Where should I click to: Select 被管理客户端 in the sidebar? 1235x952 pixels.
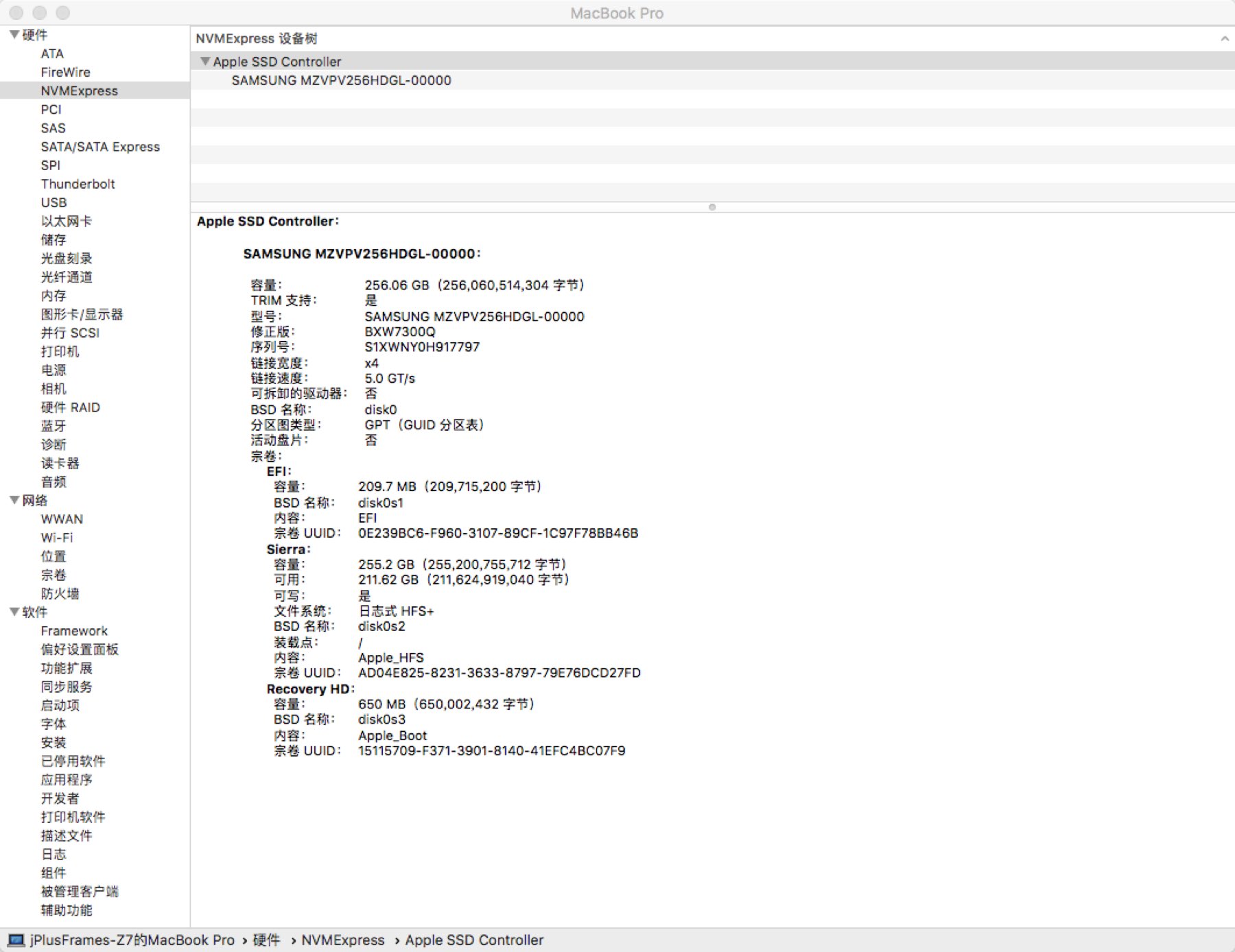click(x=80, y=892)
